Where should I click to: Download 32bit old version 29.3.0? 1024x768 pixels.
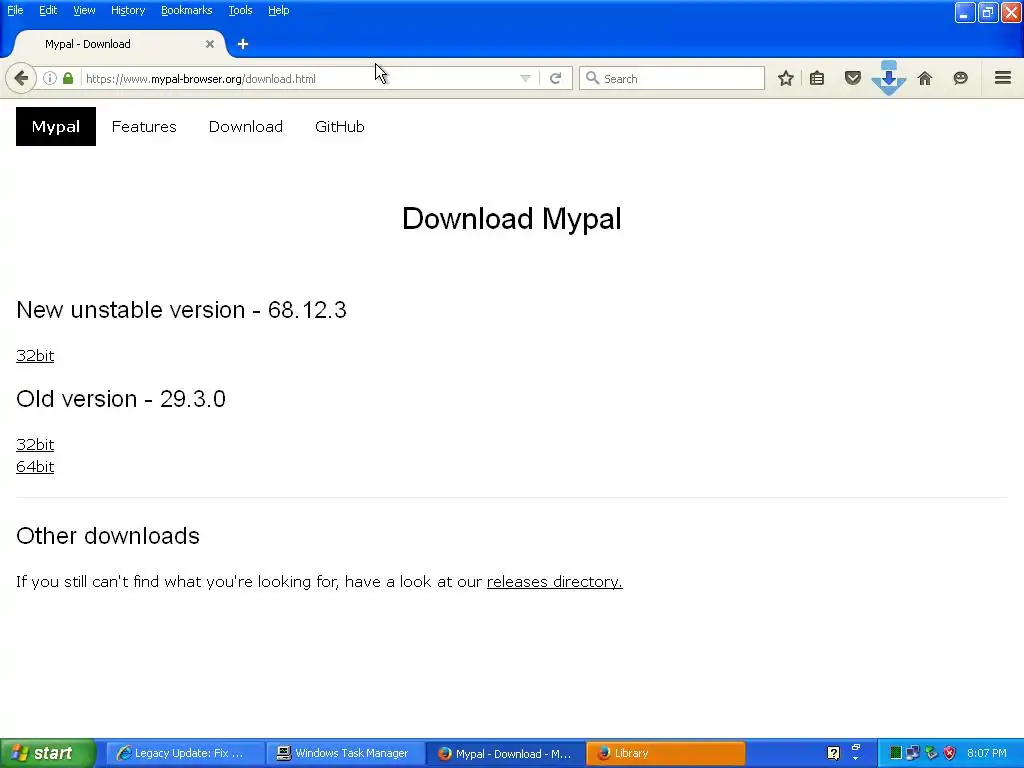click(35, 444)
